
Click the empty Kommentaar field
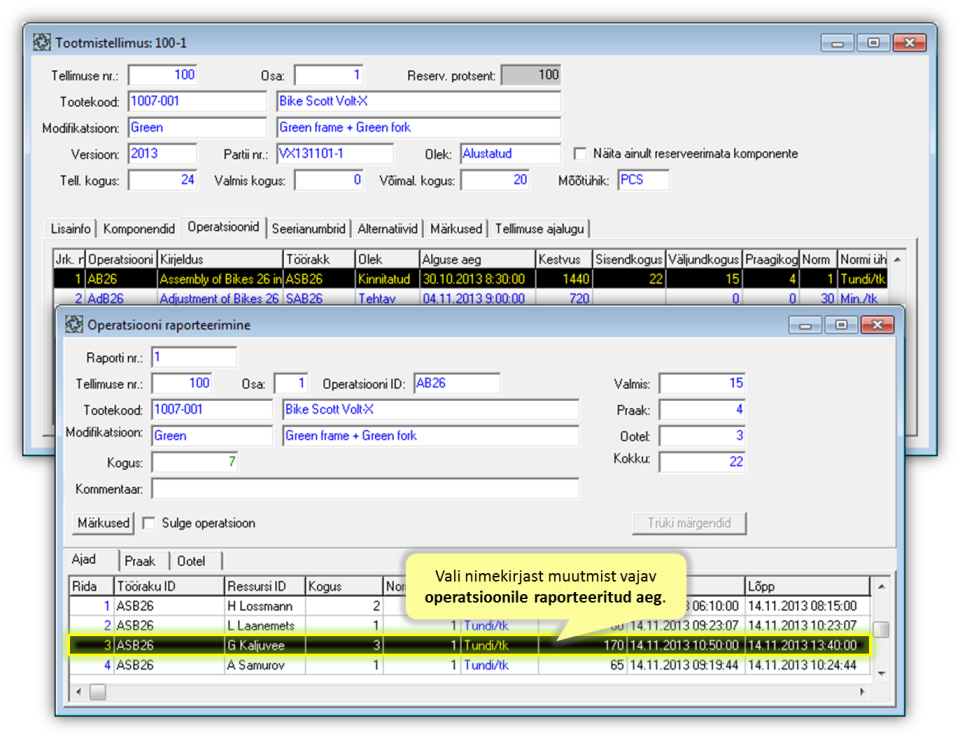(365, 489)
